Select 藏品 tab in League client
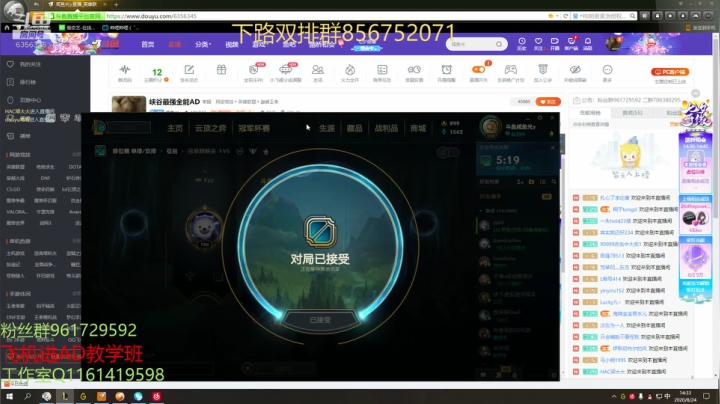This screenshot has width=720, height=404. pyautogui.click(x=354, y=128)
